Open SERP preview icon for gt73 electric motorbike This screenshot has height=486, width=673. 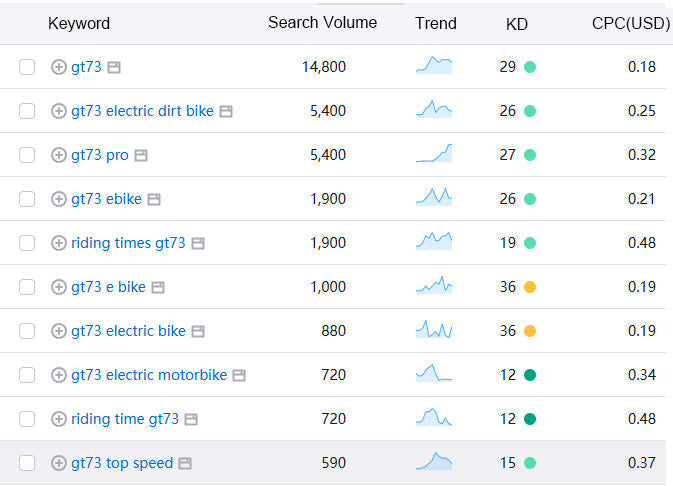pyautogui.click(x=239, y=376)
